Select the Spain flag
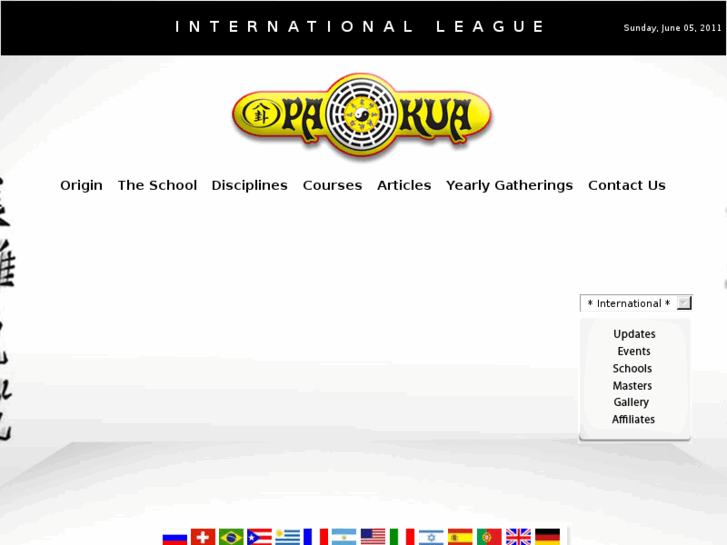This screenshot has height=545, width=727. [x=460, y=537]
